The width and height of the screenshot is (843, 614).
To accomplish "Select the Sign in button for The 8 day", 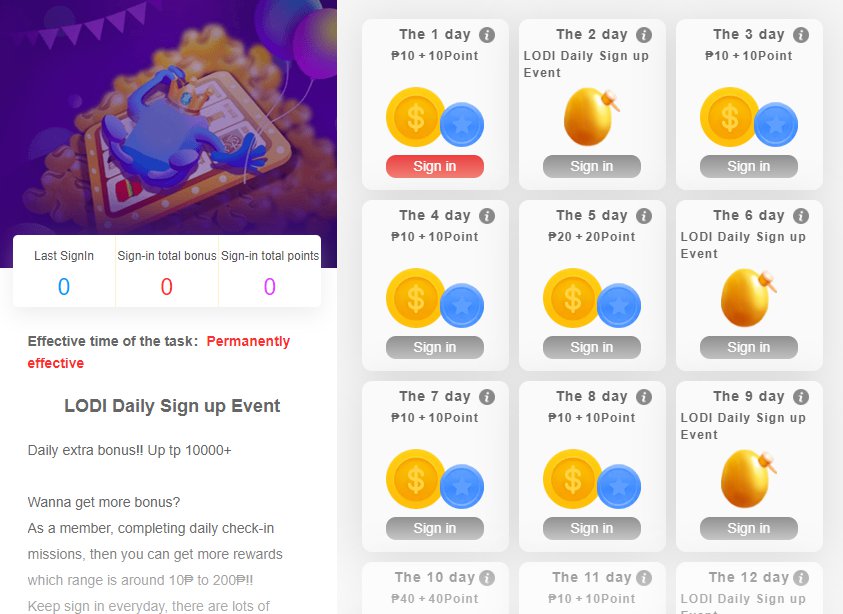I will 591,529.
